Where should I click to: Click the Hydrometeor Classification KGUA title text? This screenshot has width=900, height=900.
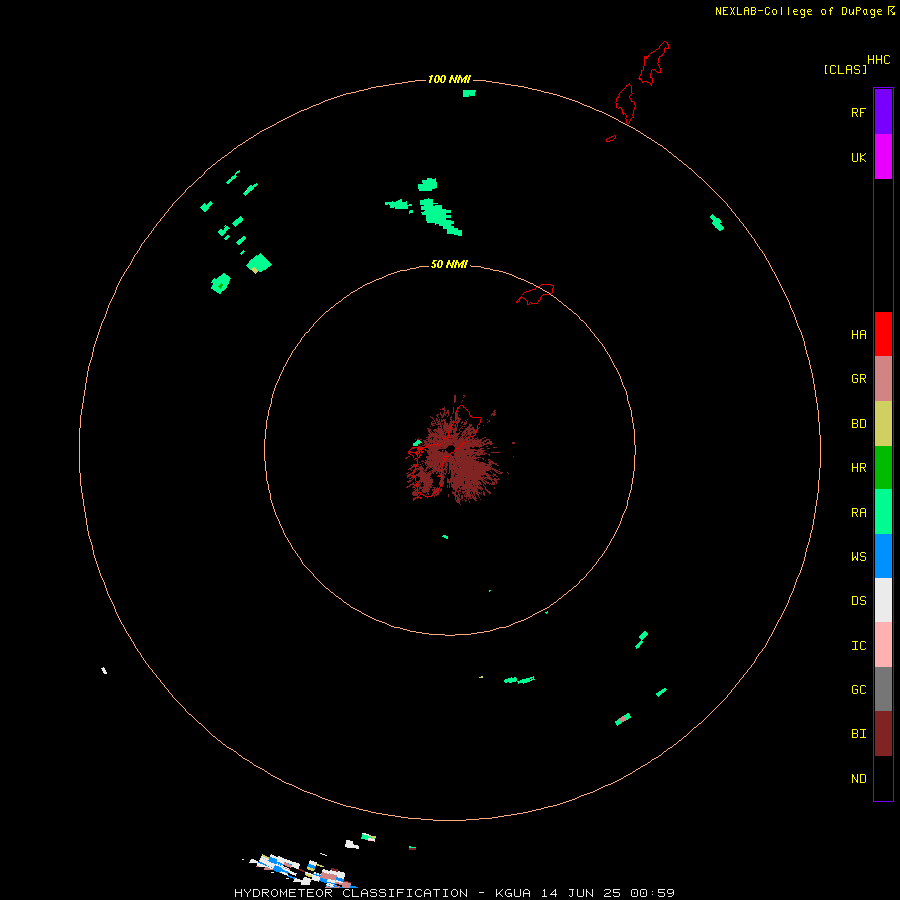click(x=454, y=893)
